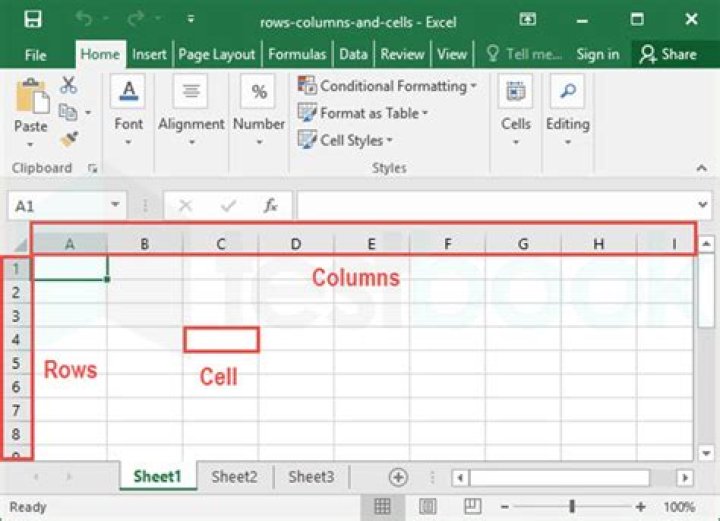The width and height of the screenshot is (720, 521).
Task: Switch to Sheet2 tab
Action: coord(235,477)
